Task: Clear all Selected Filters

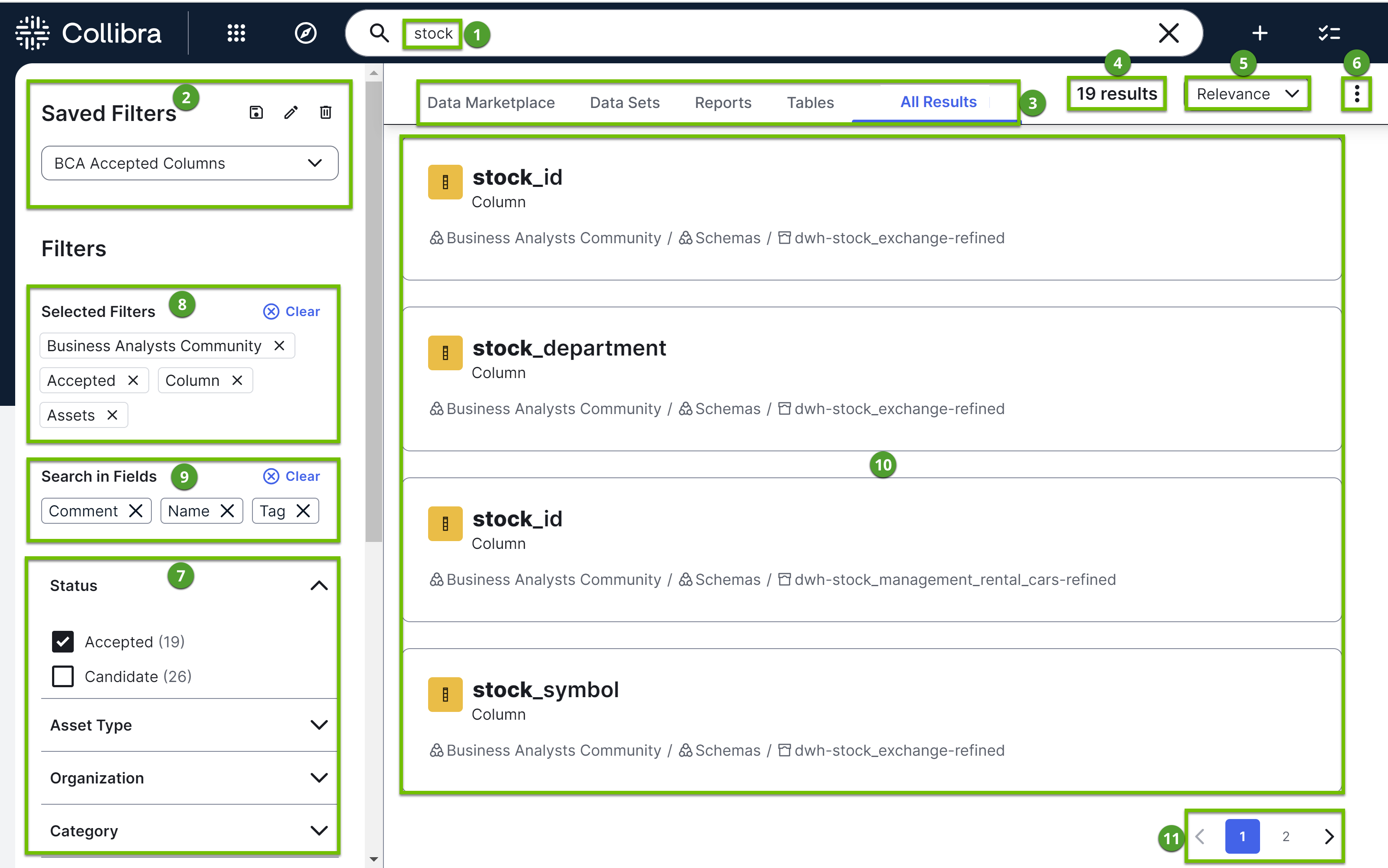Action: click(292, 312)
